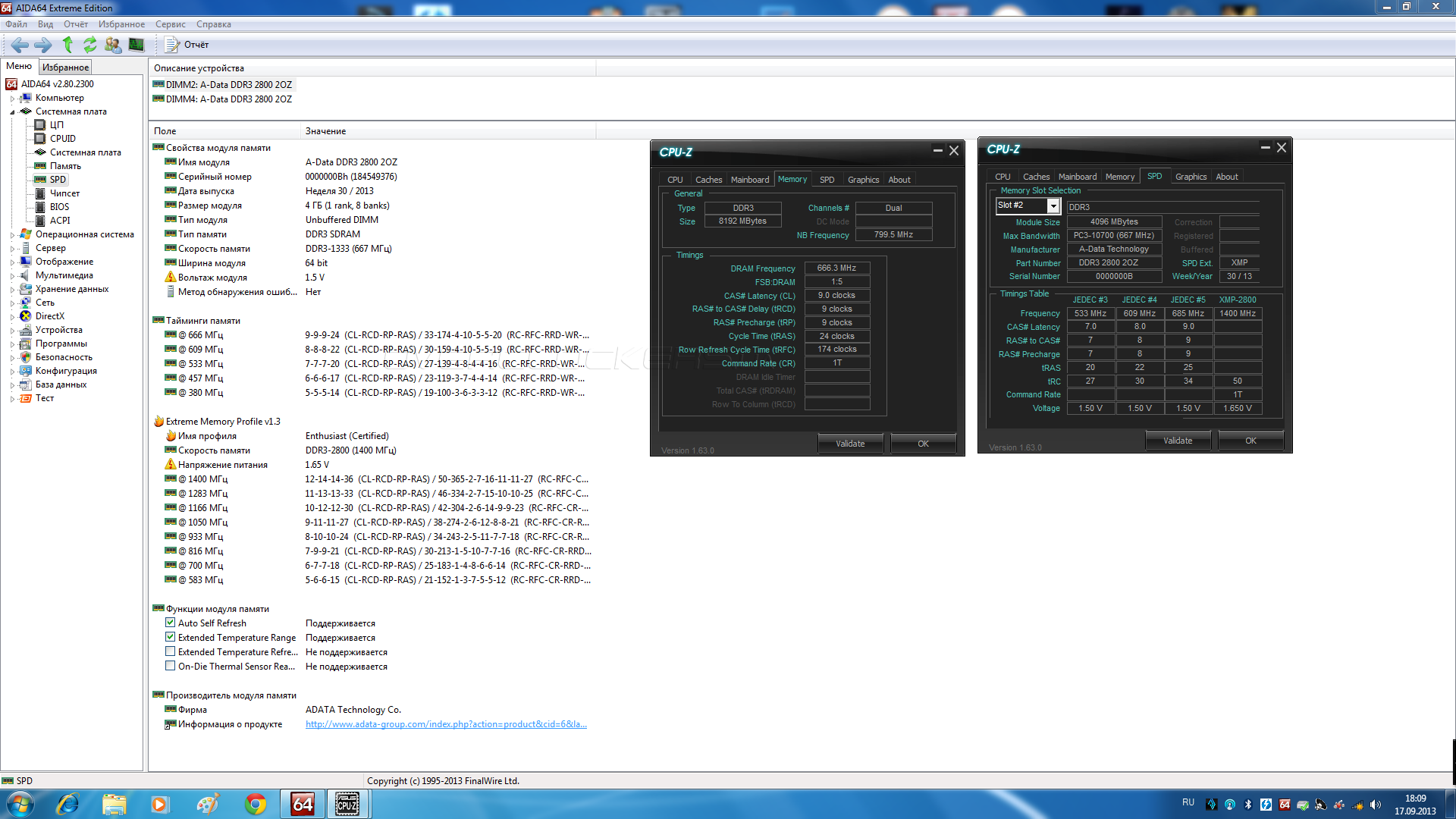Open CPU-Z from the Windows taskbar

[x=347, y=804]
